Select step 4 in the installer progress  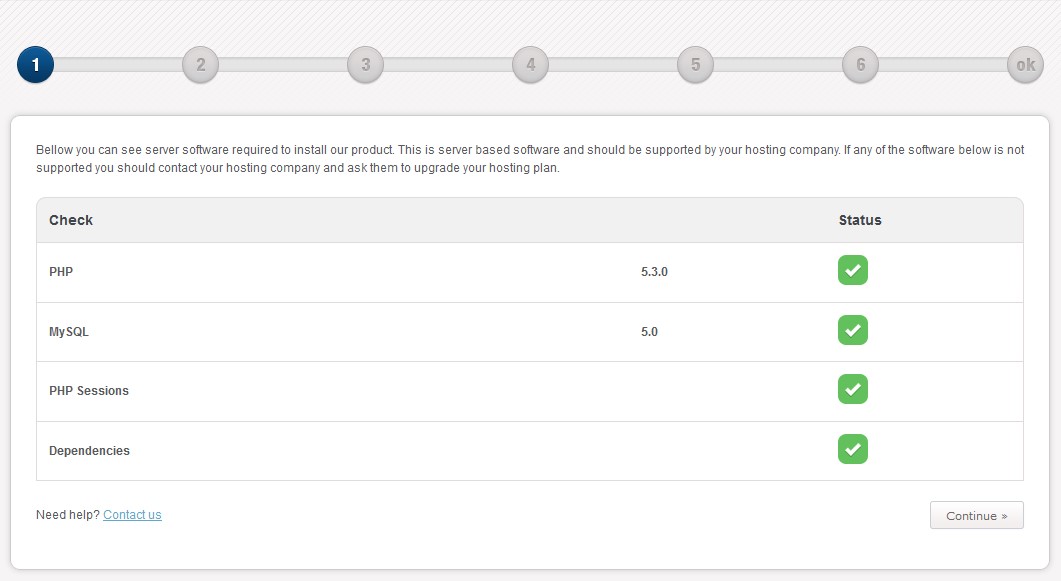point(530,65)
